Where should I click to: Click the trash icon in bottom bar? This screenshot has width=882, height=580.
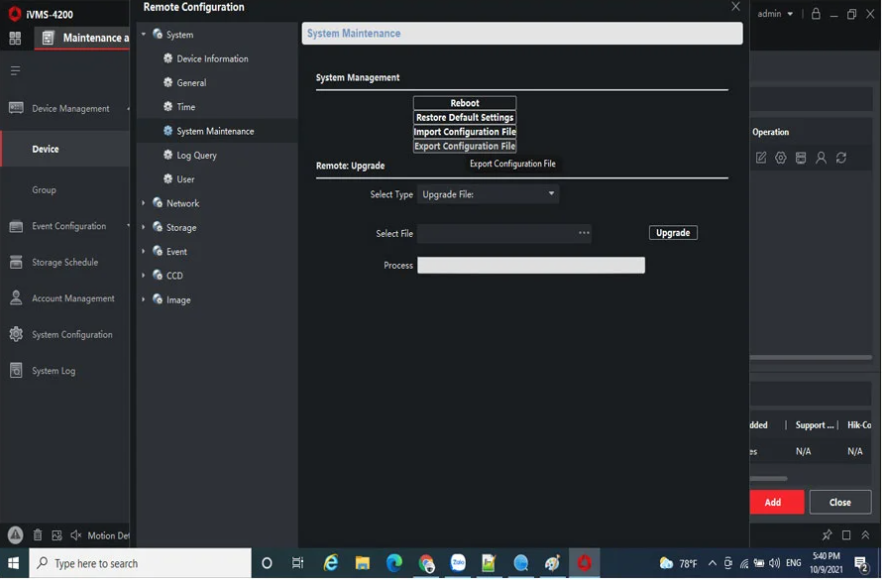[x=38, y=536]
